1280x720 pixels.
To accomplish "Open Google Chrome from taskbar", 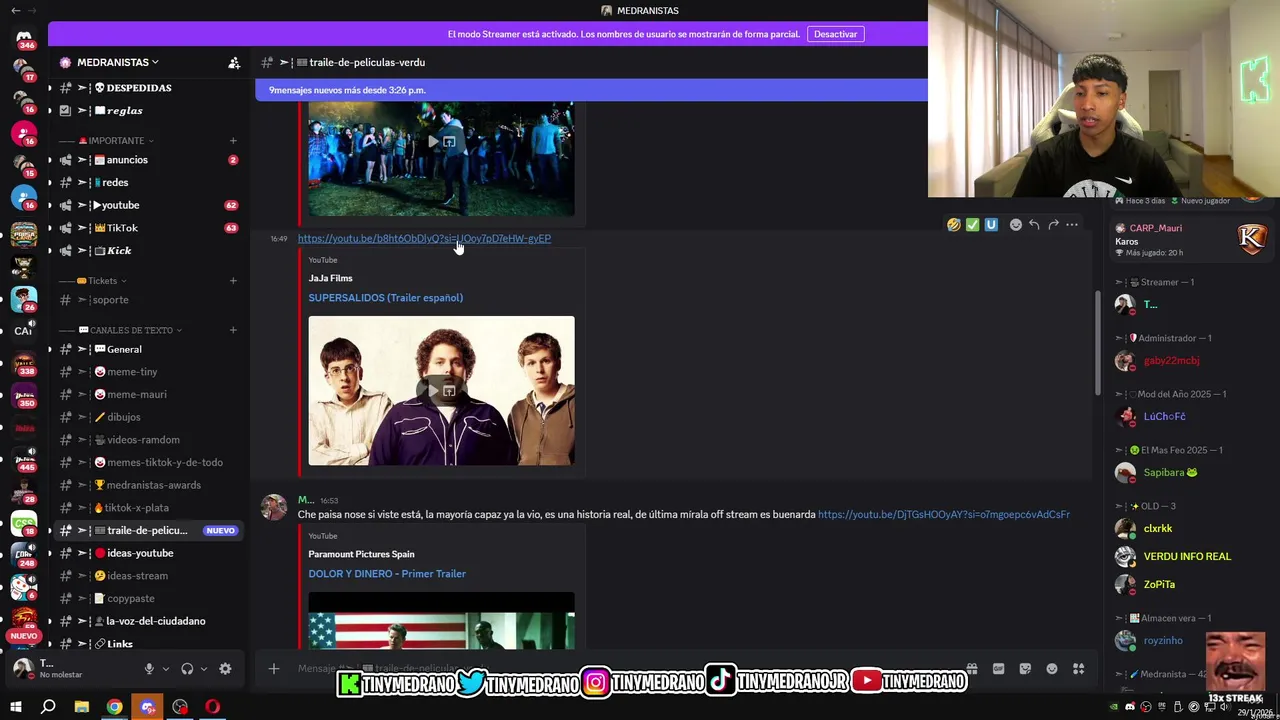I will pyautogui.click(x=115, y=707).
